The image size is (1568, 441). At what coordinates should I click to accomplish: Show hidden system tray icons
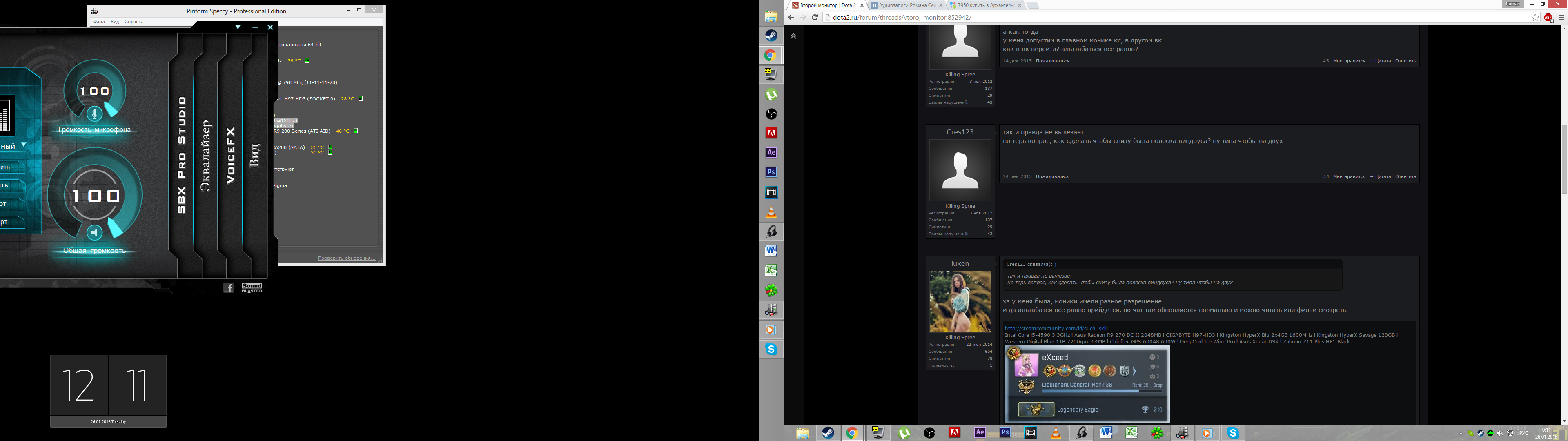1461,434
